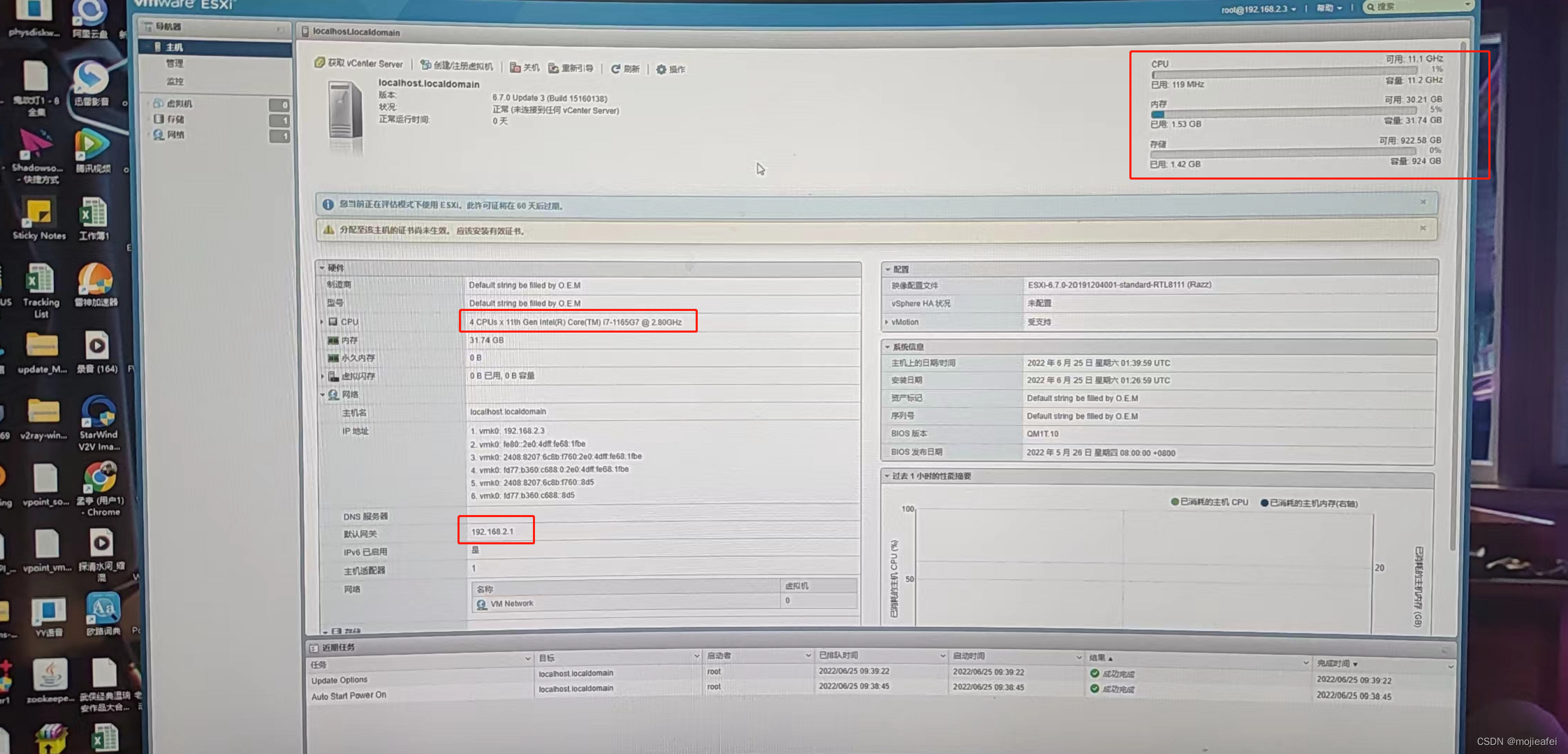Select 网络 in the navigator
Screen dimensions: 1568x754
[175, 135]
